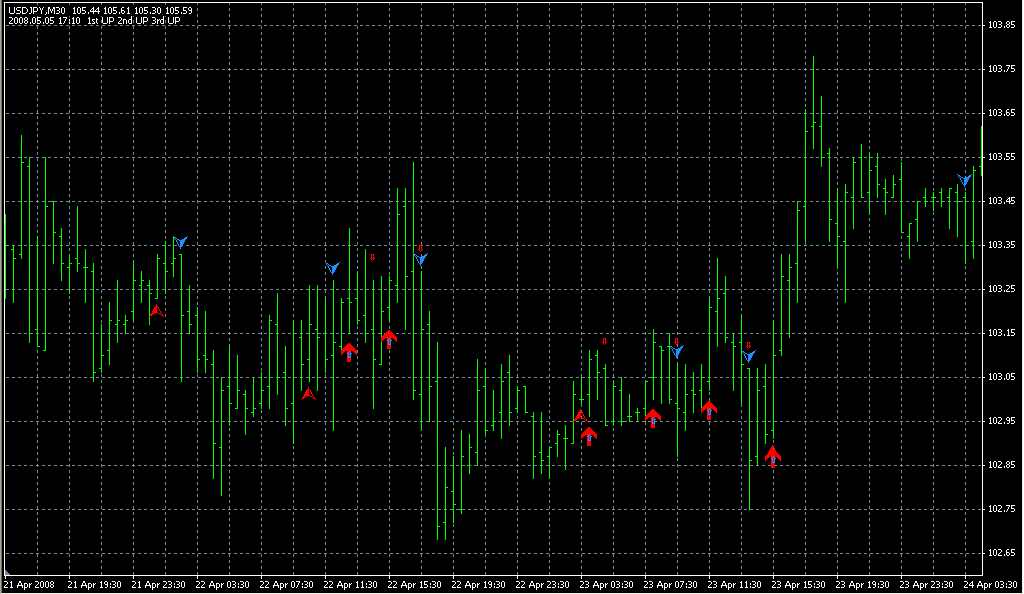Click price label 103.45
Viewport: 1024px width, 594px height.
[x=1001, y=200]
